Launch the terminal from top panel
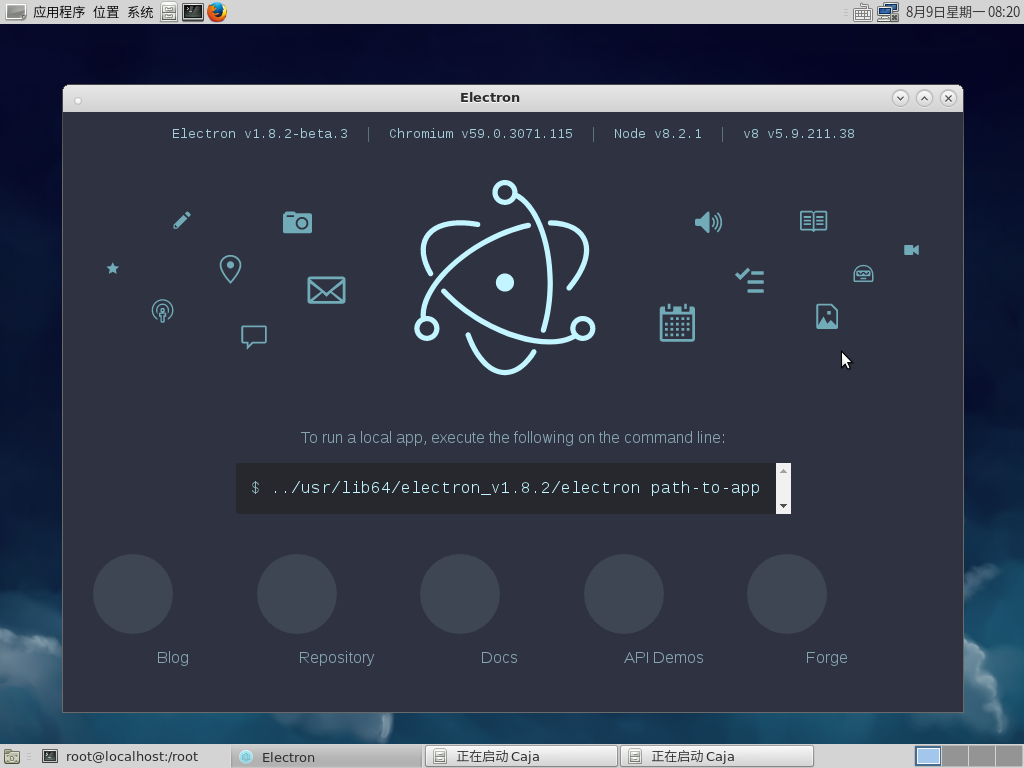Screen dimensions: 1024x768 coord(193,12)
